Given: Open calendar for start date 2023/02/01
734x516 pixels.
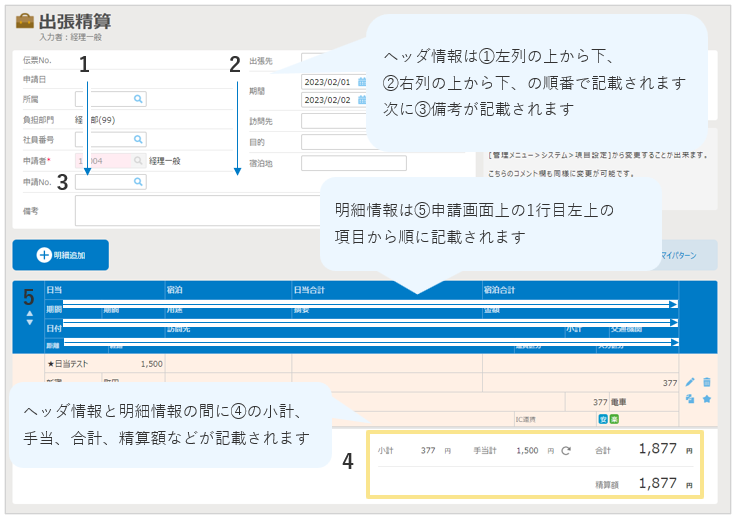Looking at the screenshot, I should click(361, 82).
